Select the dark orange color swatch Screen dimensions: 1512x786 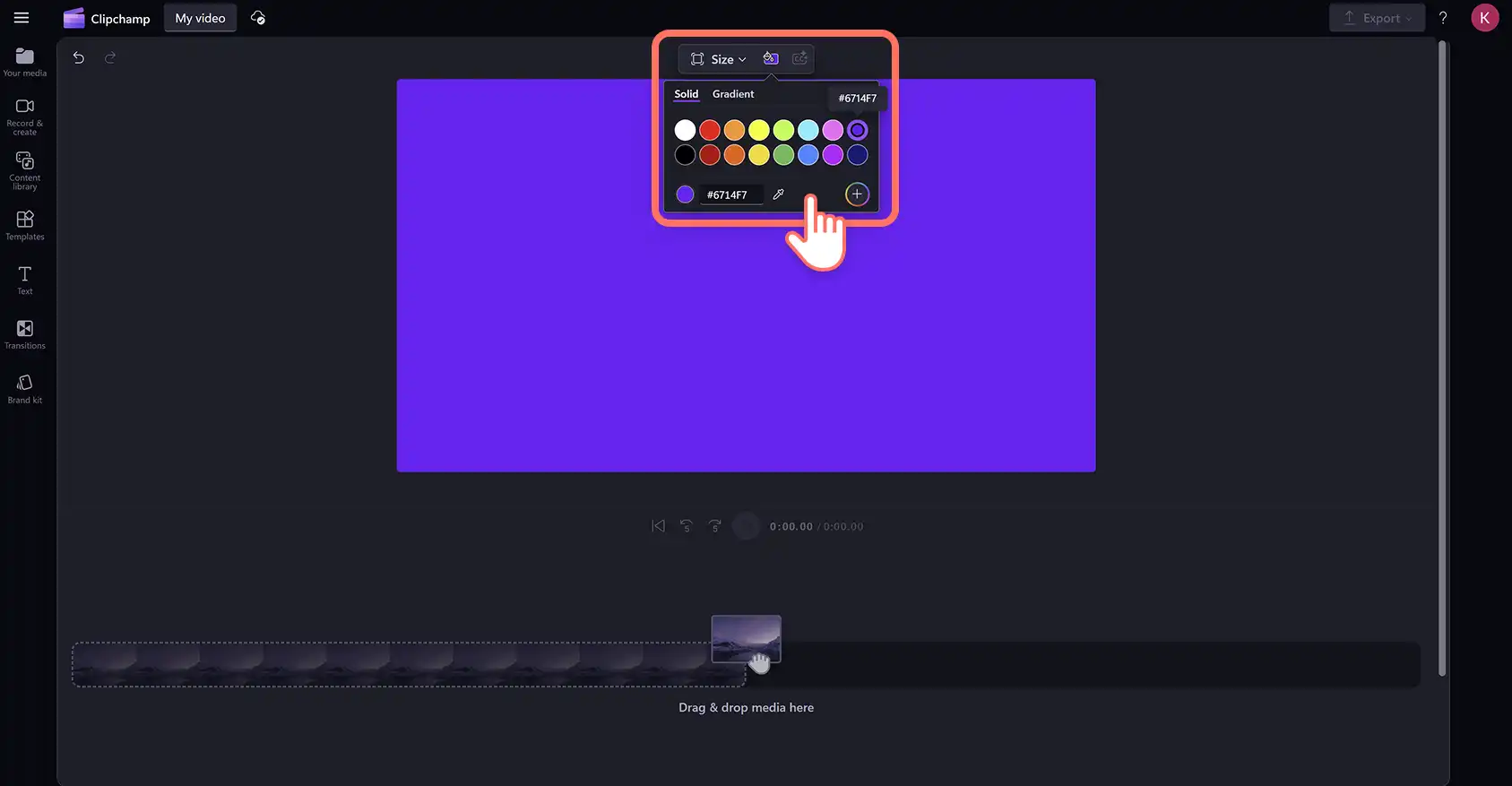734,155
